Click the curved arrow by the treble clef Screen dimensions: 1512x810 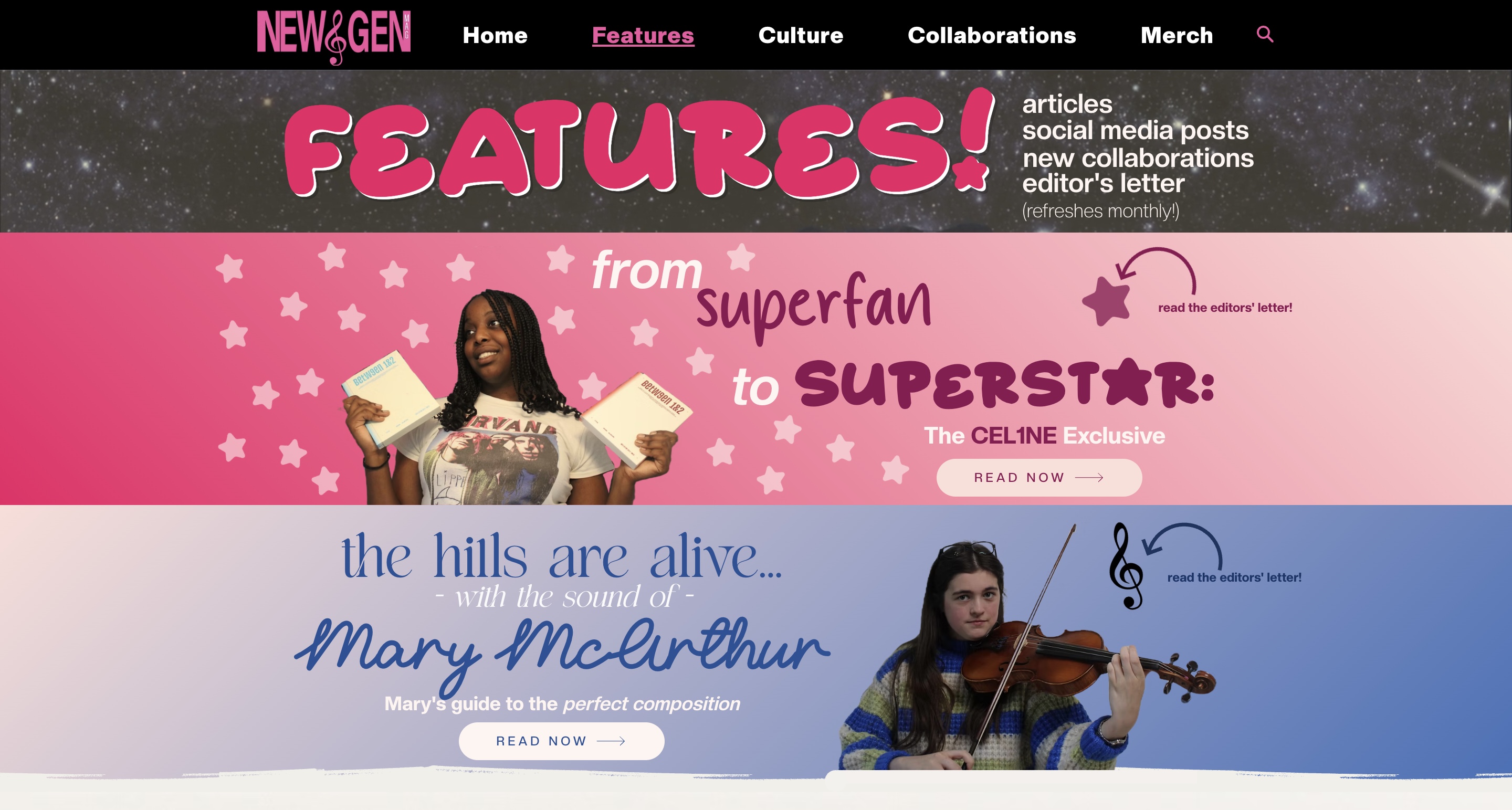click(x=1183, y=544)
